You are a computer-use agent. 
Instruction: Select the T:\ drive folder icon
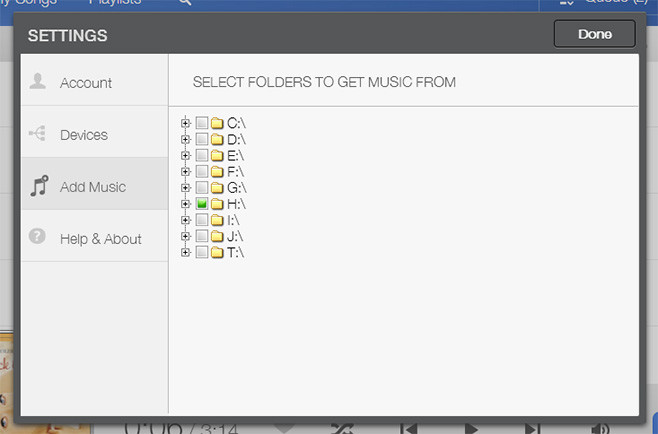coord(217,253)
